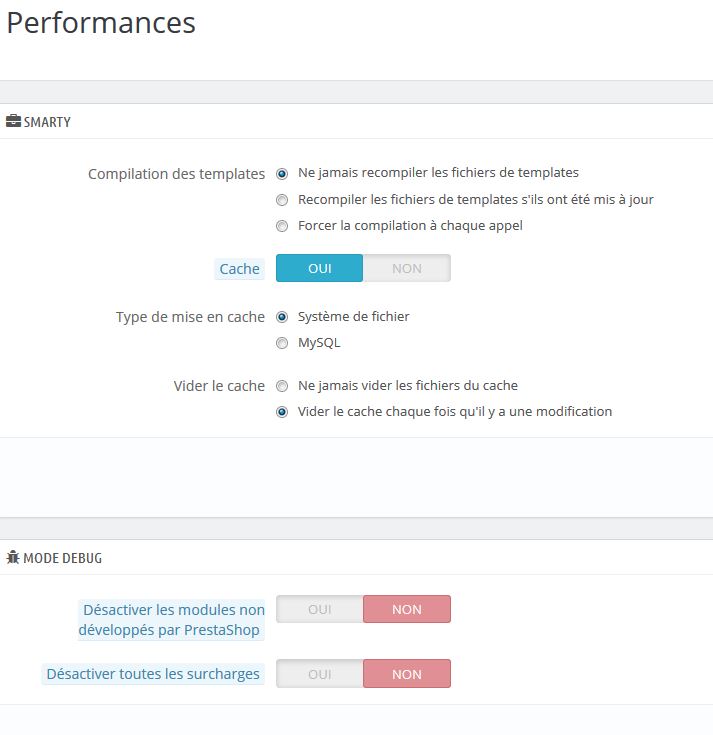Click the Mode Debug bug icon

(x=13, y=557)
